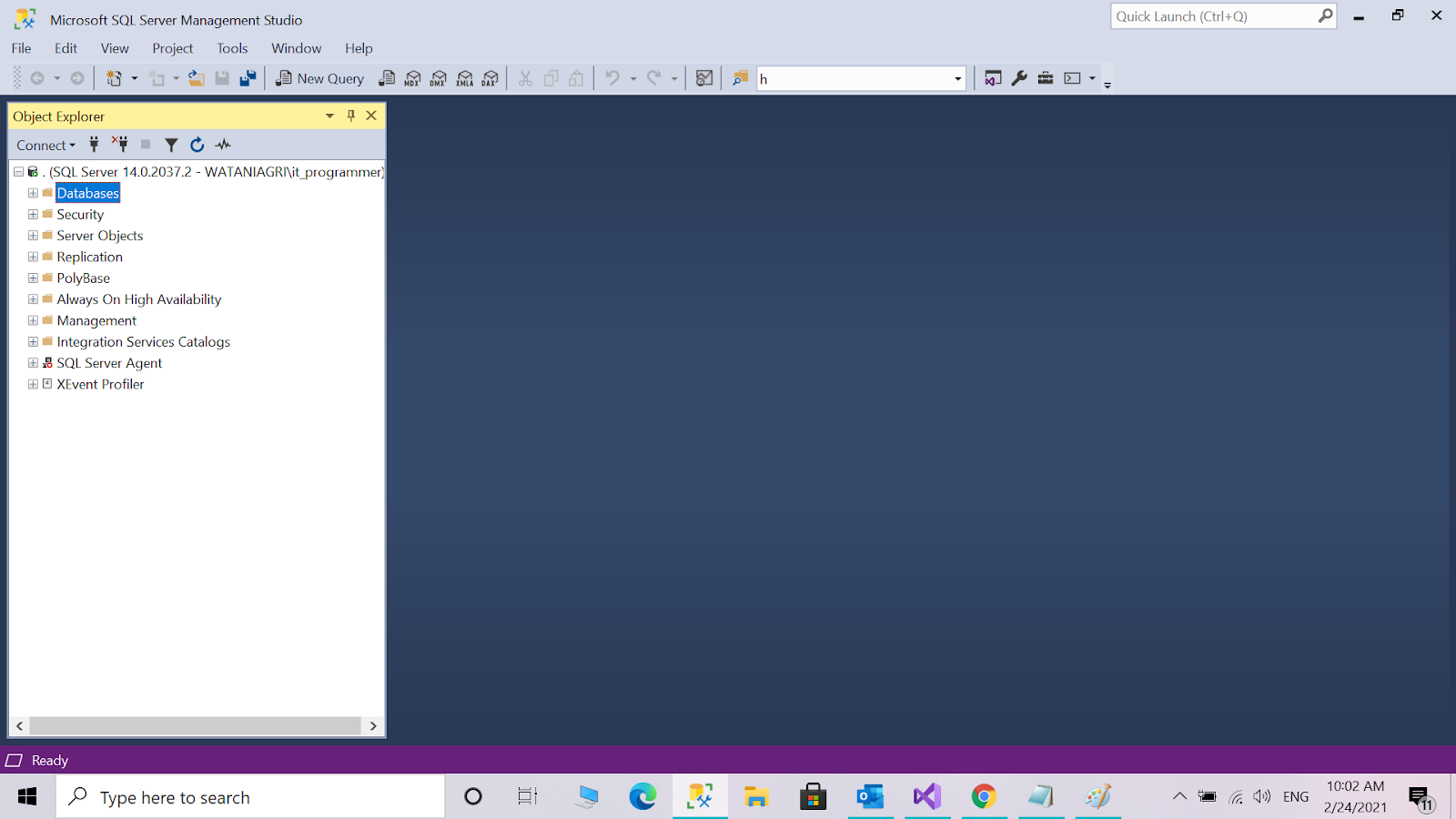Open the Edit menu
The image size is (1456, 819).
click(x=66, y=48)
